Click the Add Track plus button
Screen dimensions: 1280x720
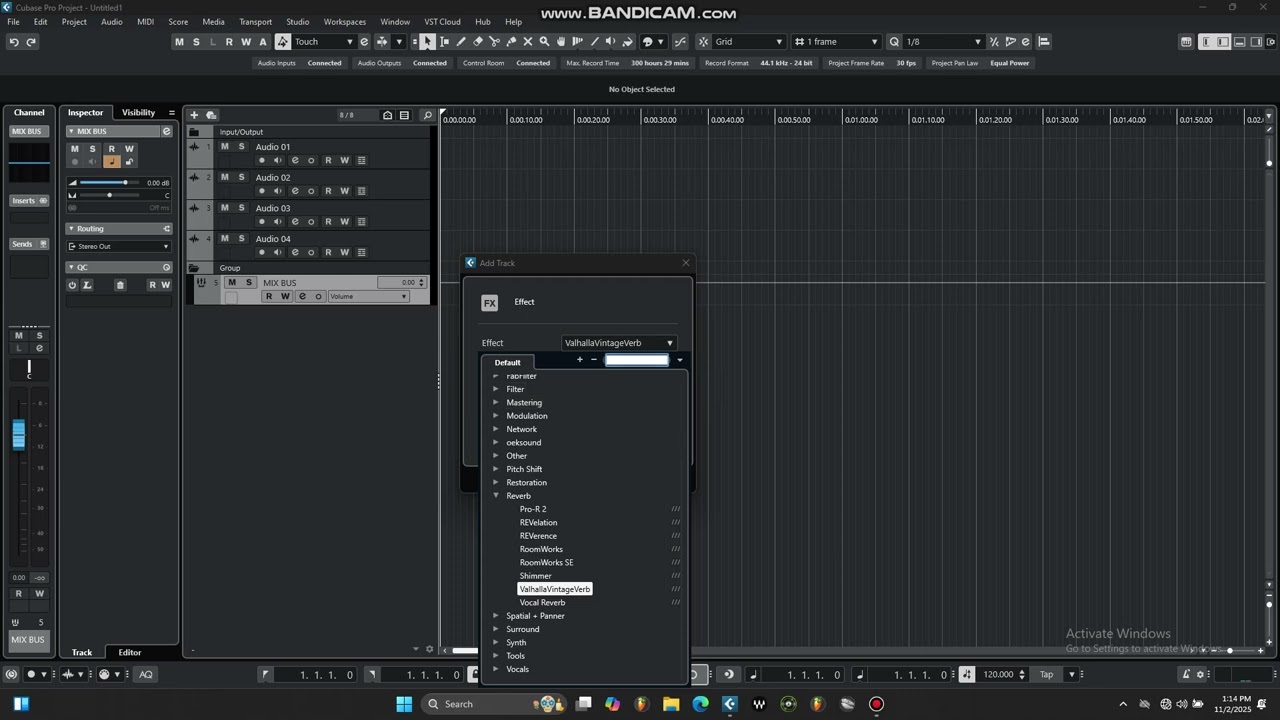(194, 115)
